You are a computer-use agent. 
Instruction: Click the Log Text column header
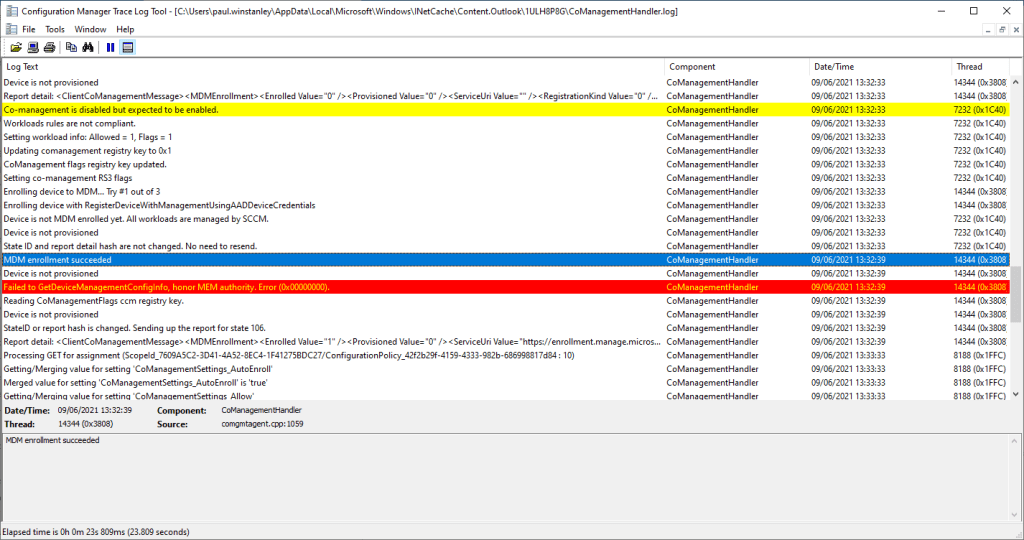coord(330,67)
